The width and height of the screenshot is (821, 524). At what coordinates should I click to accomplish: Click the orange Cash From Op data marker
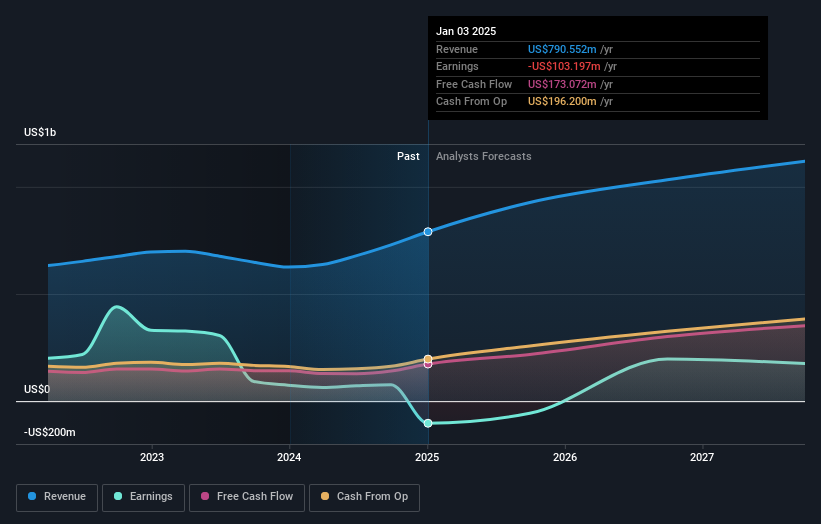pos(428,359)
